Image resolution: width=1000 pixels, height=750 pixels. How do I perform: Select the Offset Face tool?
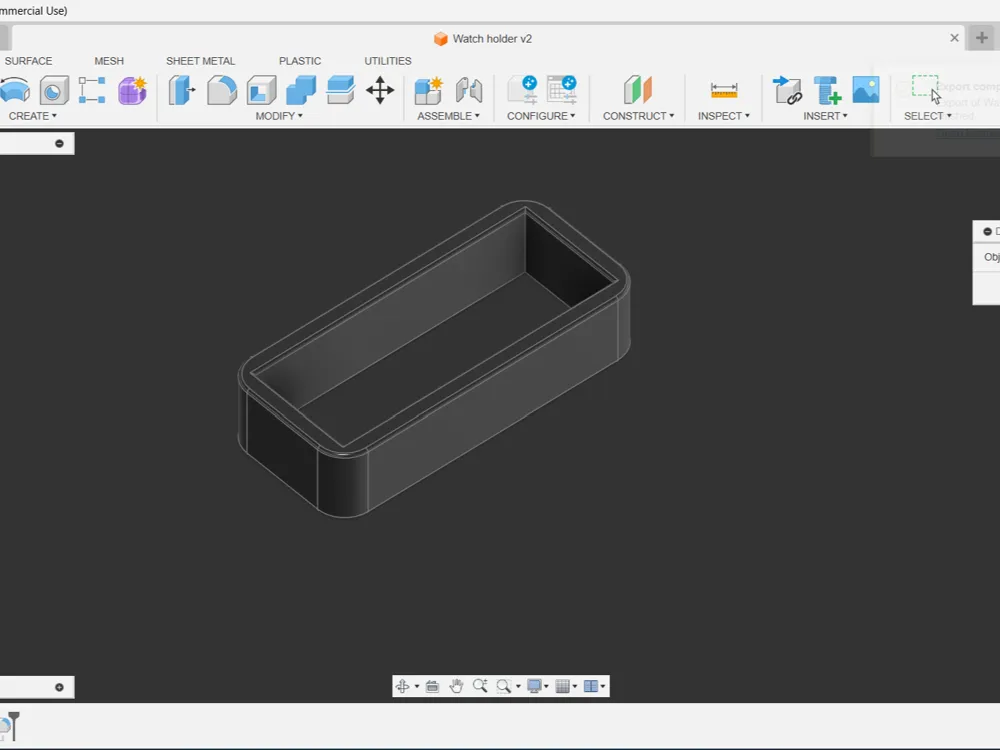[x=341, y=90]
